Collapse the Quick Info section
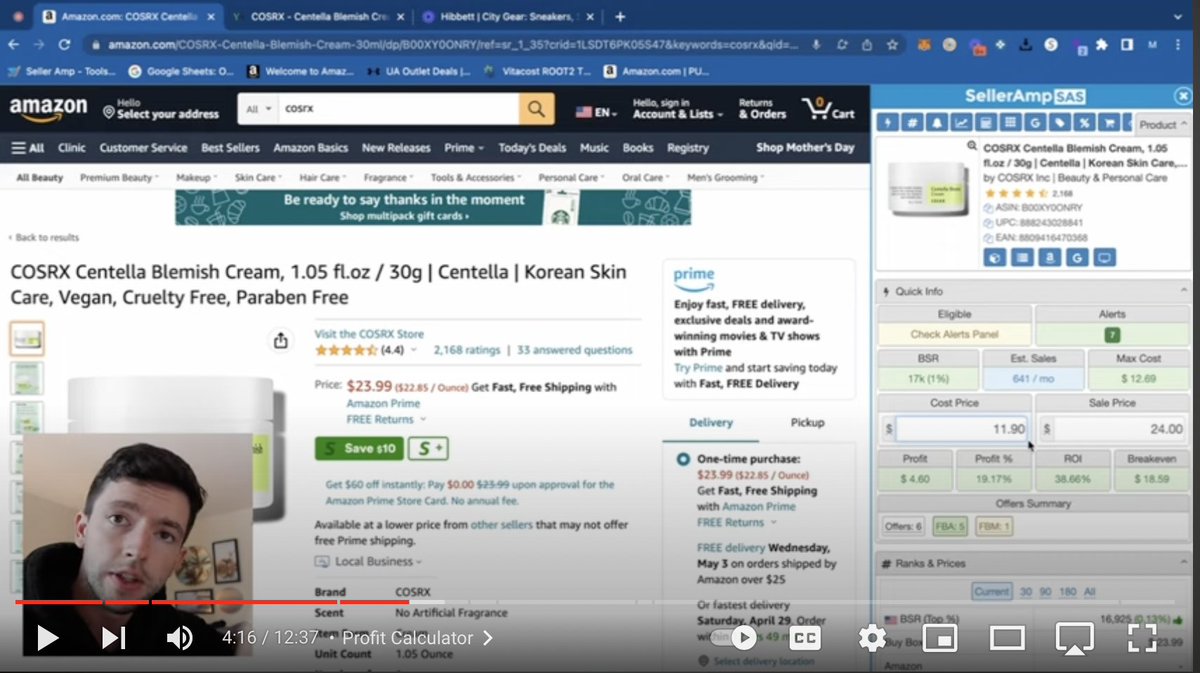1200x673 pixels. point(1184,292)
